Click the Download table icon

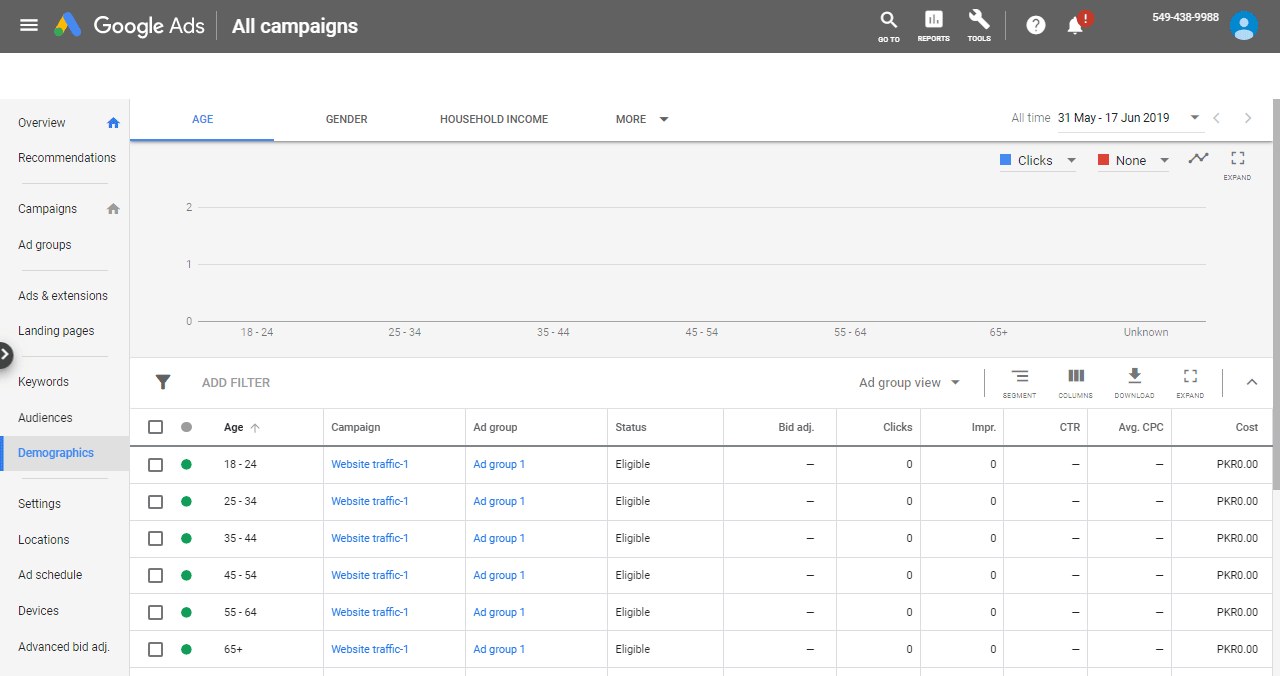[1134, 377]
